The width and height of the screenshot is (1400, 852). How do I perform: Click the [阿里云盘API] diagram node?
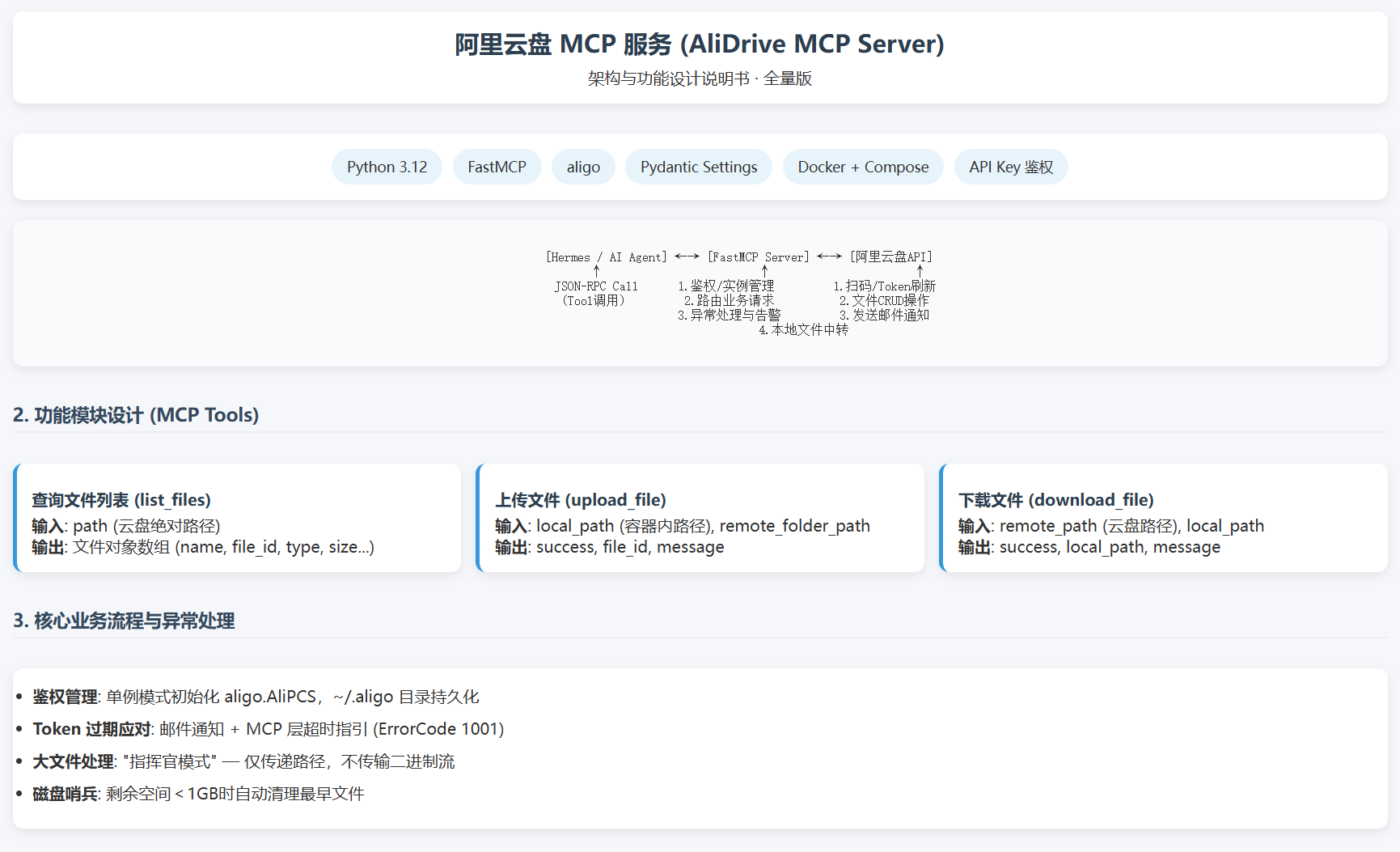coord(891,257)
